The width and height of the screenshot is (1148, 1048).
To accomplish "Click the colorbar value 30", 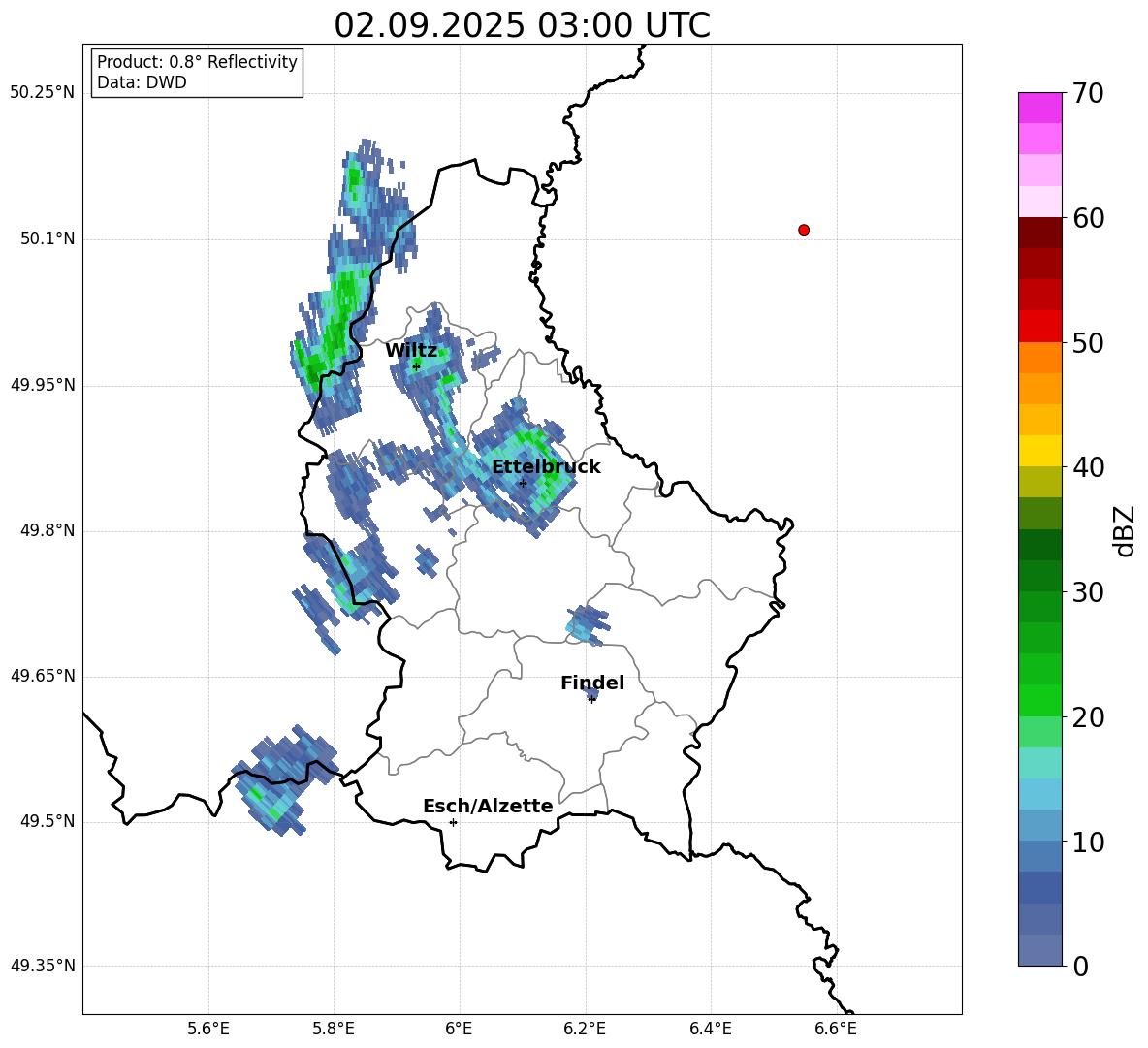I will pyautogui.click(x=1089, y=592).
